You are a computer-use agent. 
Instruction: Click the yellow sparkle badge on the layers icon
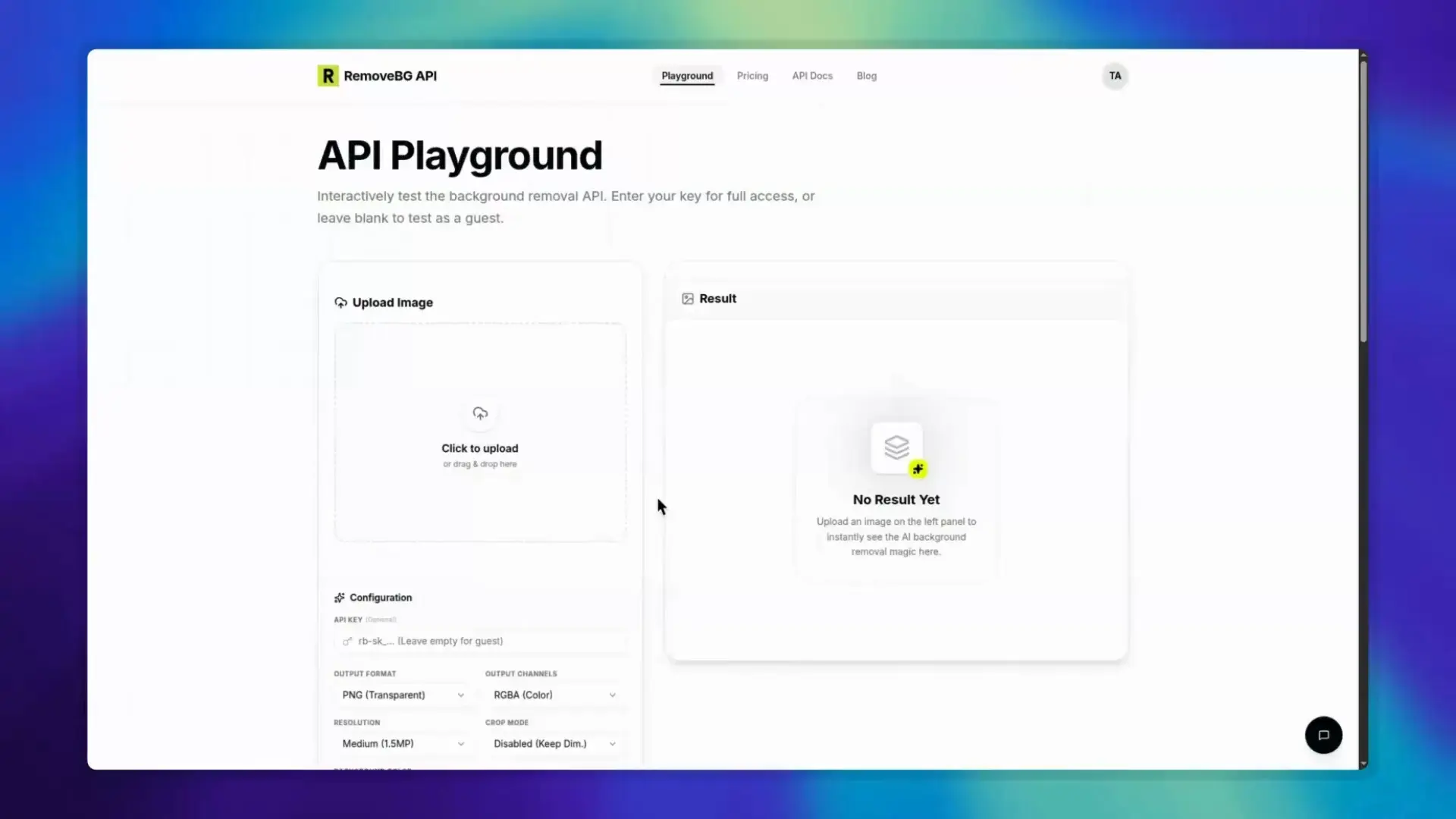[x=918, y=469]
